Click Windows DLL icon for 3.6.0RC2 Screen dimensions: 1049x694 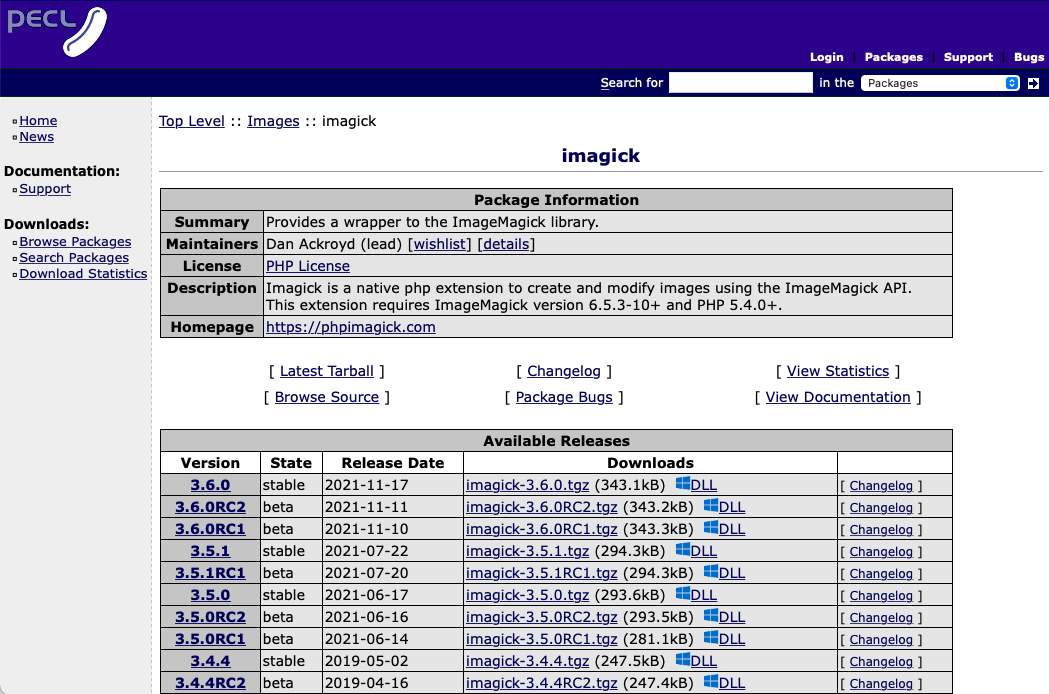tap(710, 506)
